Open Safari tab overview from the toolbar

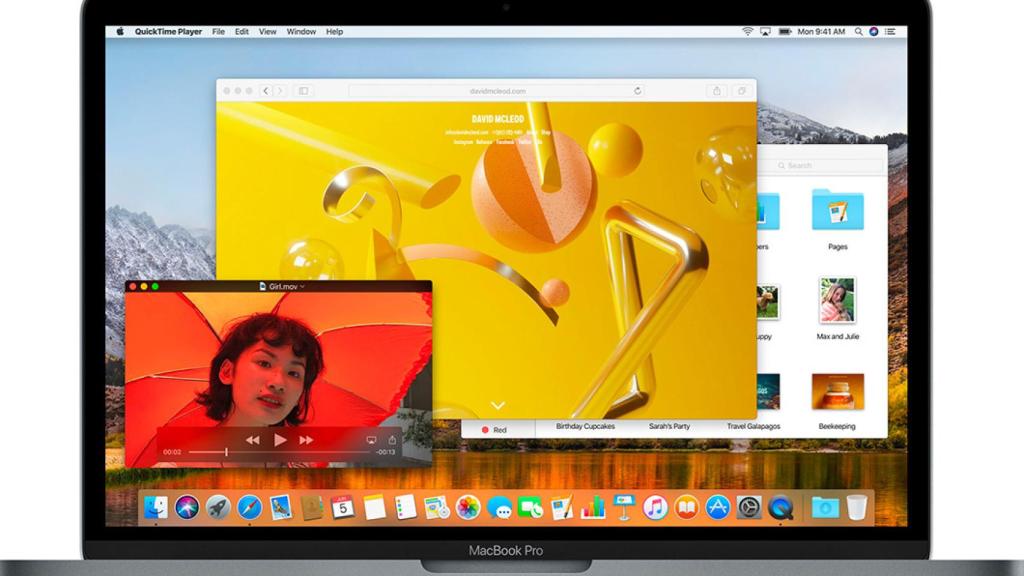click(x=742, y=89)
